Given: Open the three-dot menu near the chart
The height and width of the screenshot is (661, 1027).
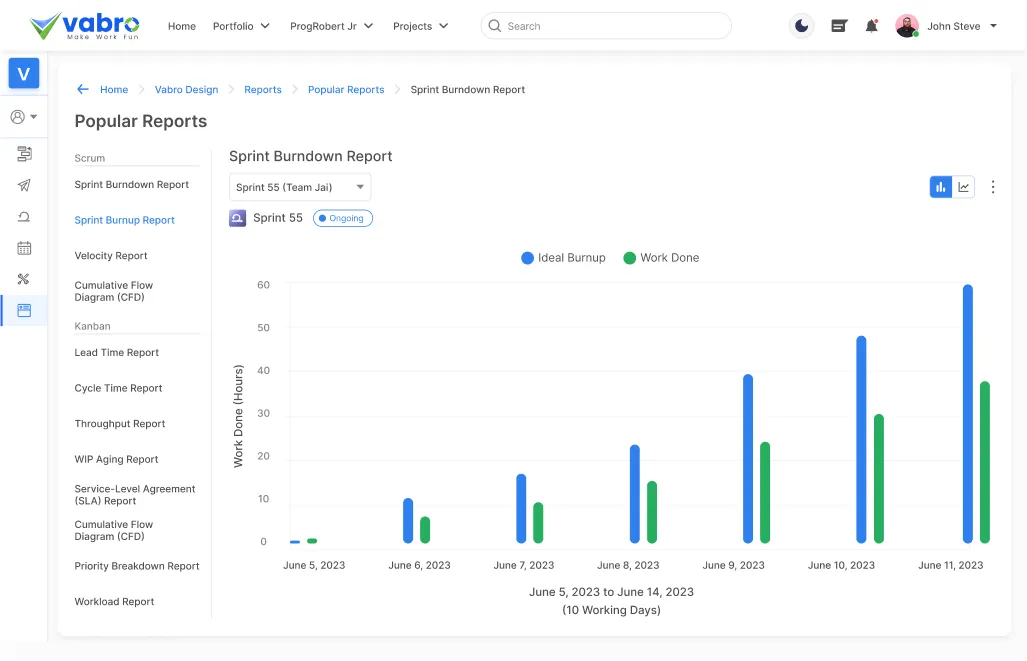Looking at the screenshot, I should click(x=993, y=187).
